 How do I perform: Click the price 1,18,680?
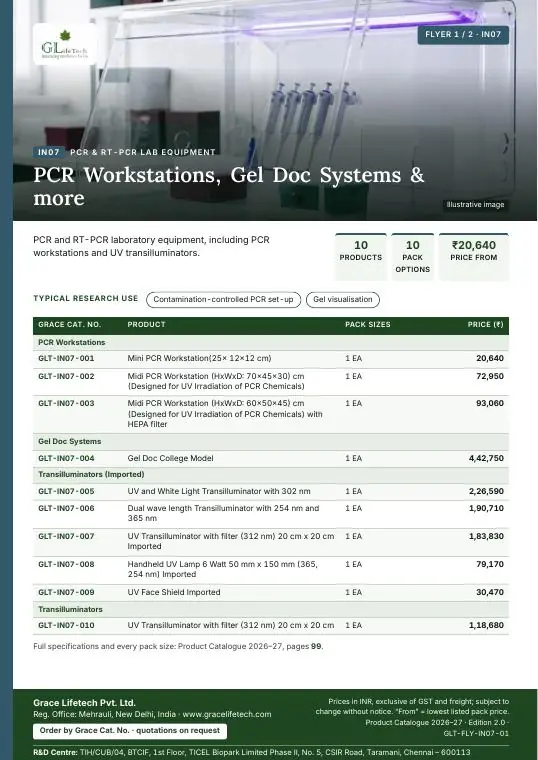click(x=486, y=626)
